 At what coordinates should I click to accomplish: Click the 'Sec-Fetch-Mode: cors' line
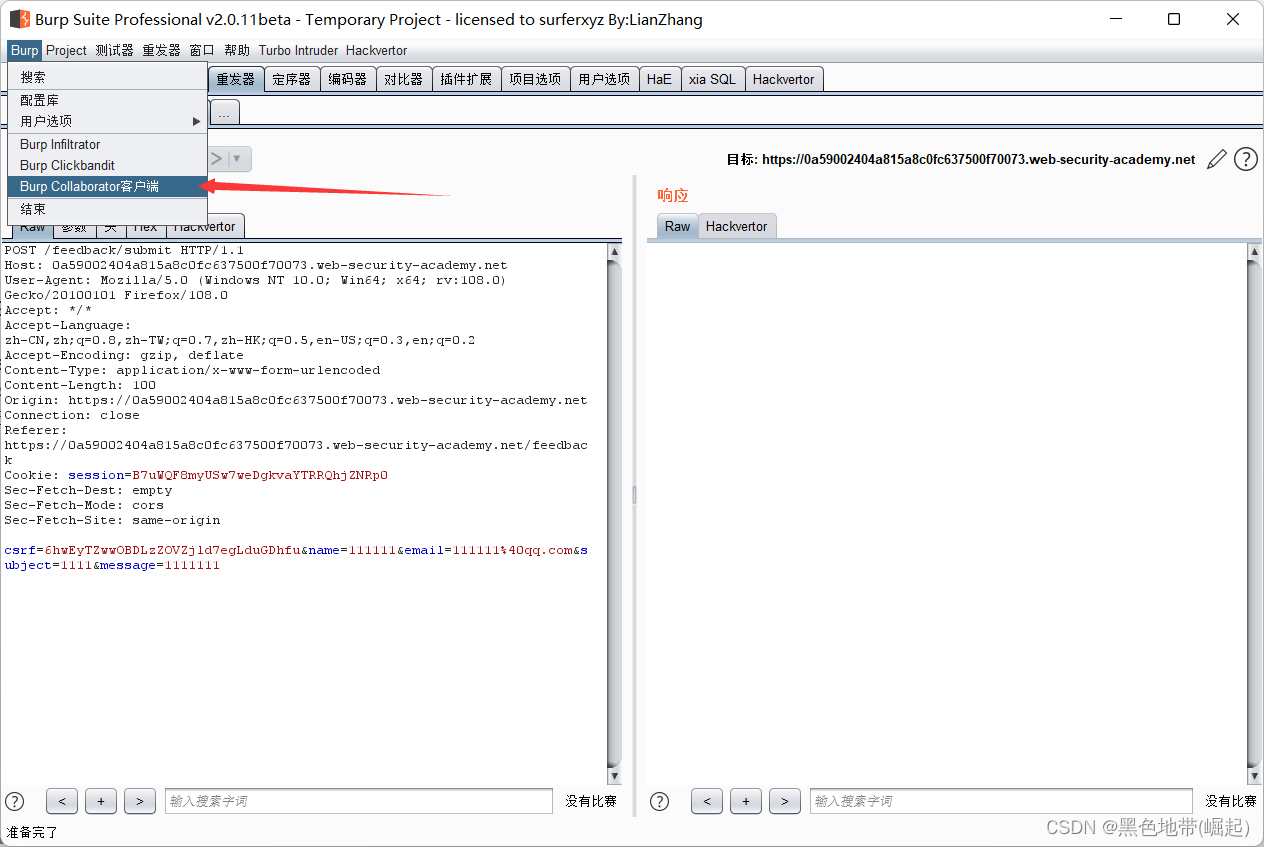[84, 505]
